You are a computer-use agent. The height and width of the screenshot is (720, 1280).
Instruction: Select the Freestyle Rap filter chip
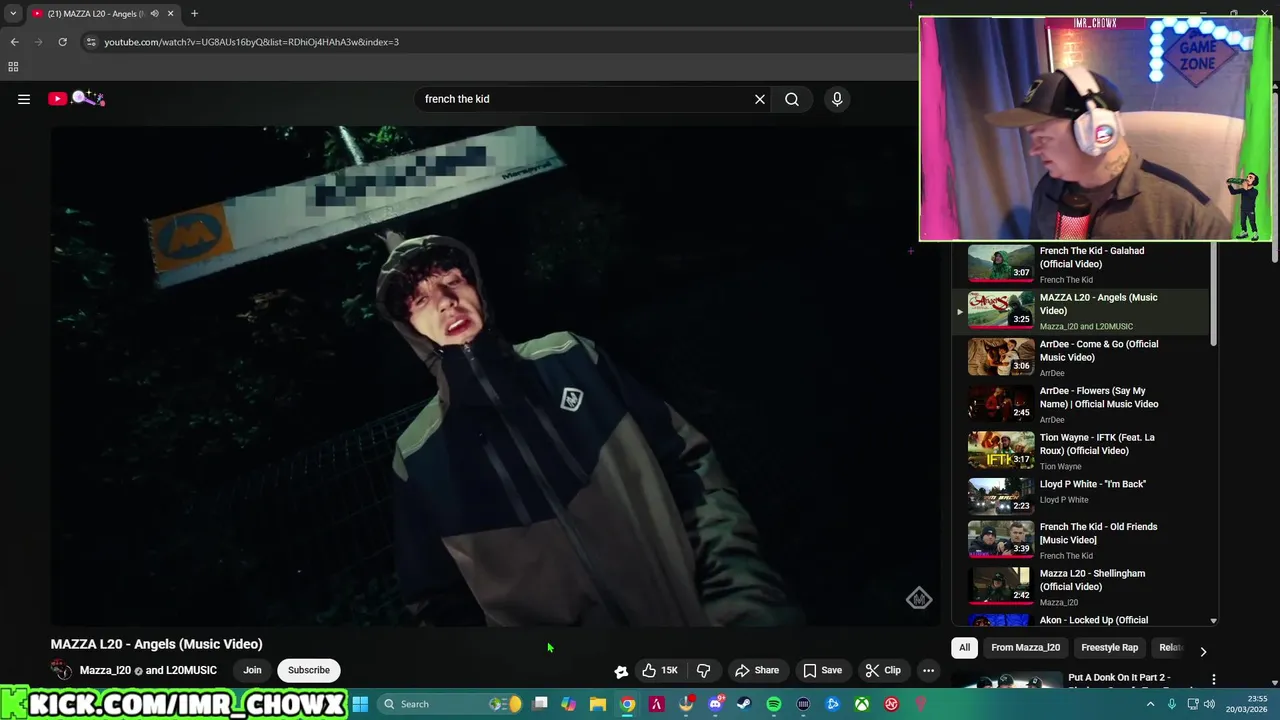[x=1109, y=647]
